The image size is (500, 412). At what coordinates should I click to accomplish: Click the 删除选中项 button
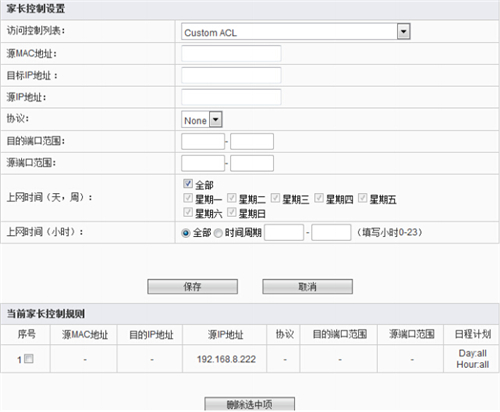point(250,404)
